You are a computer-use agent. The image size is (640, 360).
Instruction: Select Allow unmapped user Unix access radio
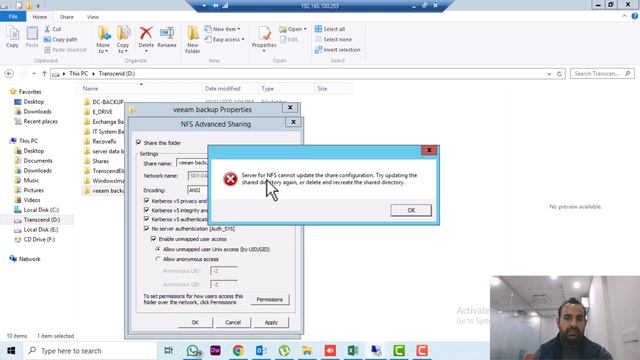(x=158, y=249)
